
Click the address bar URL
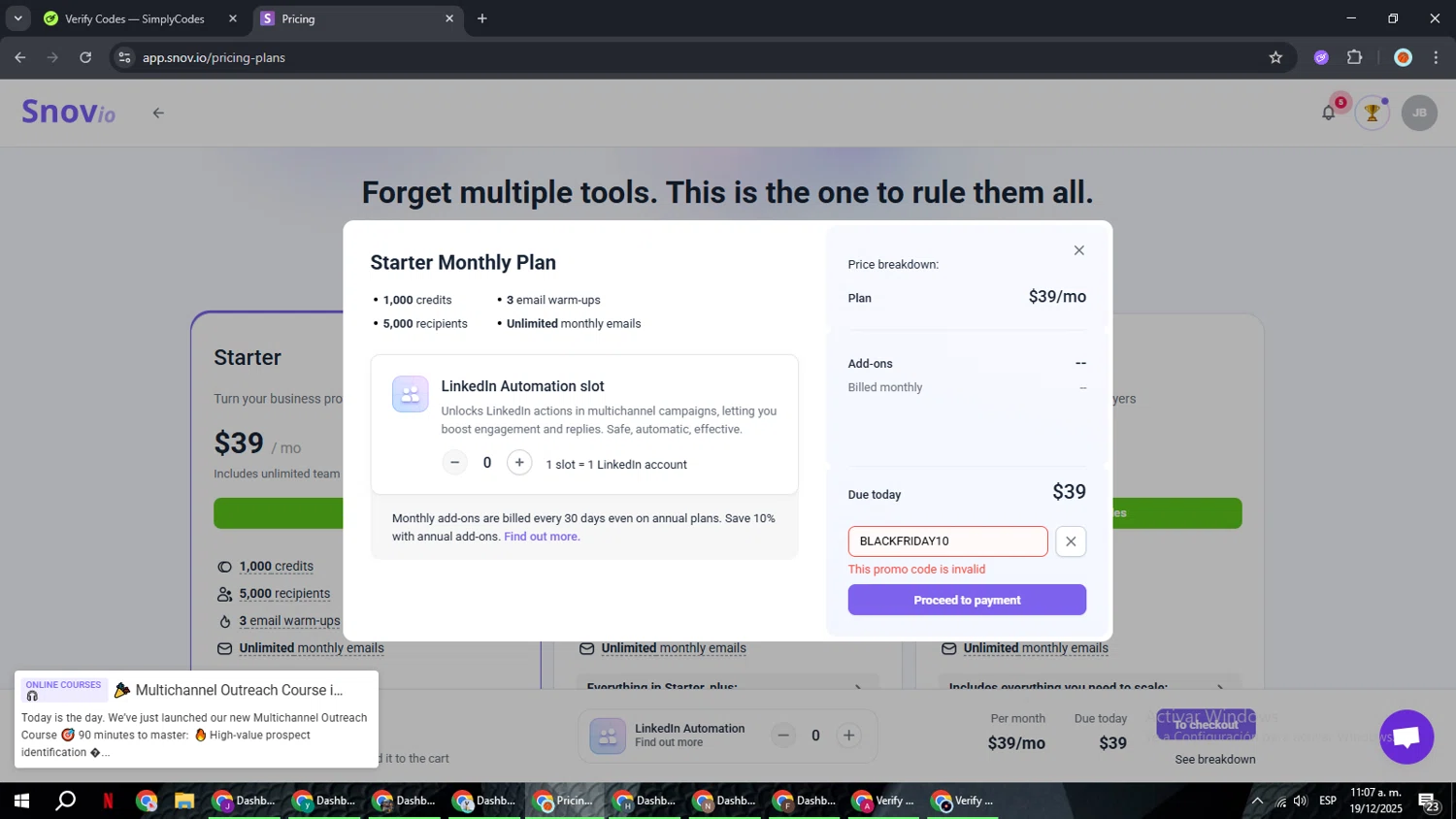click(214, 57)
